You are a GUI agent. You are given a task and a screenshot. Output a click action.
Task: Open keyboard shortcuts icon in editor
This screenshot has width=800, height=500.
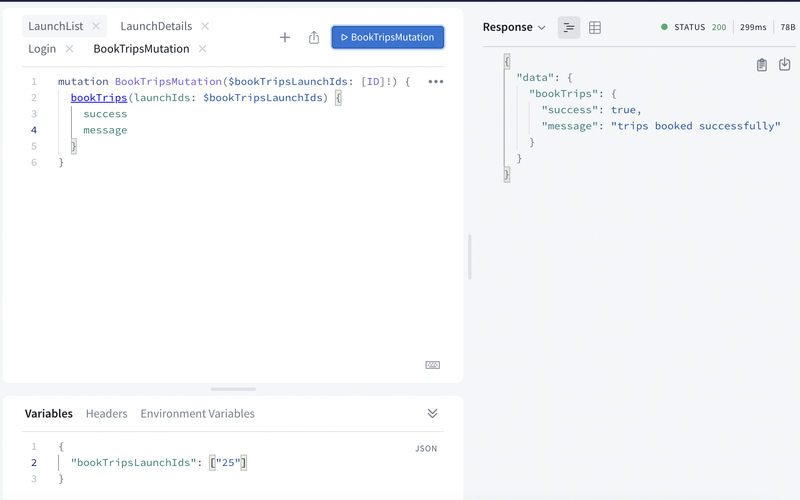pos(433,365)
